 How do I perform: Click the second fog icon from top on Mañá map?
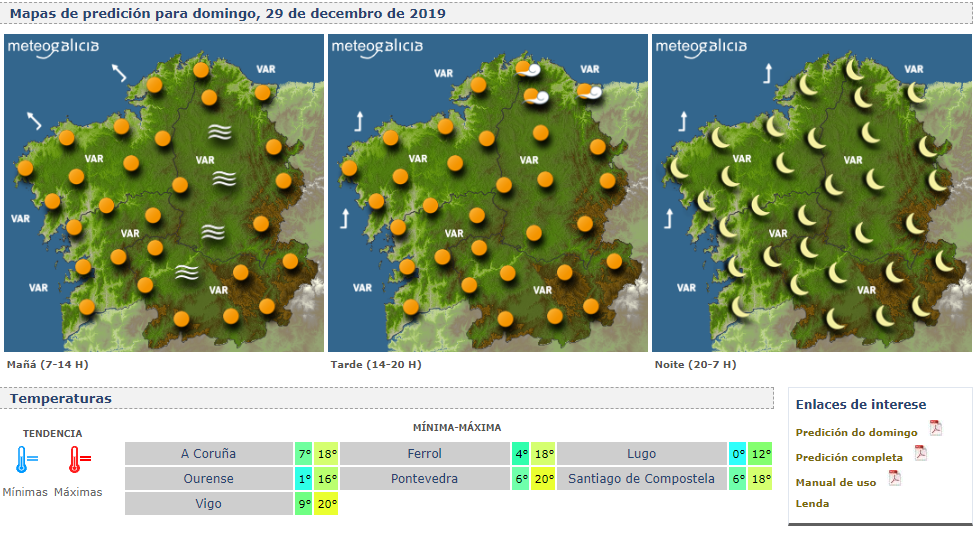224,179
